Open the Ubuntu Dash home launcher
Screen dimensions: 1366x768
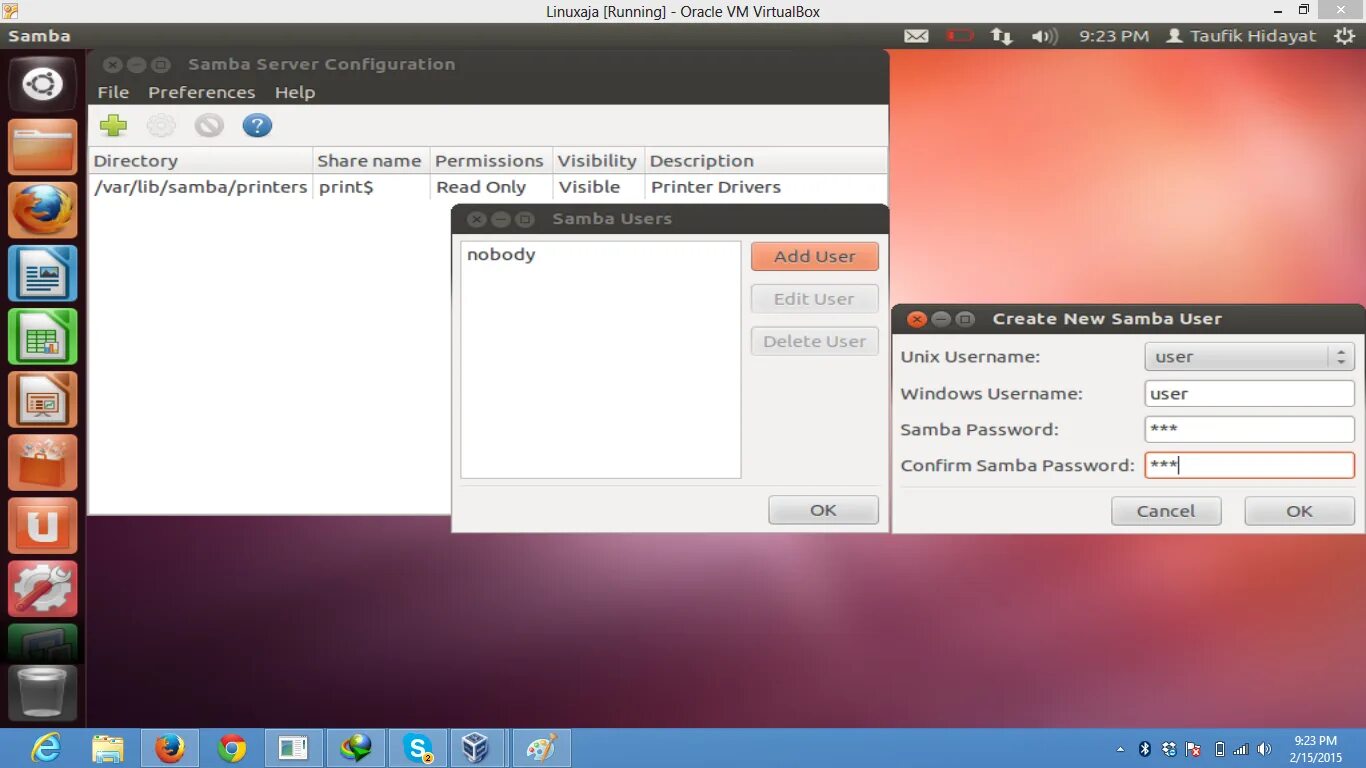(x=43, y=84)
